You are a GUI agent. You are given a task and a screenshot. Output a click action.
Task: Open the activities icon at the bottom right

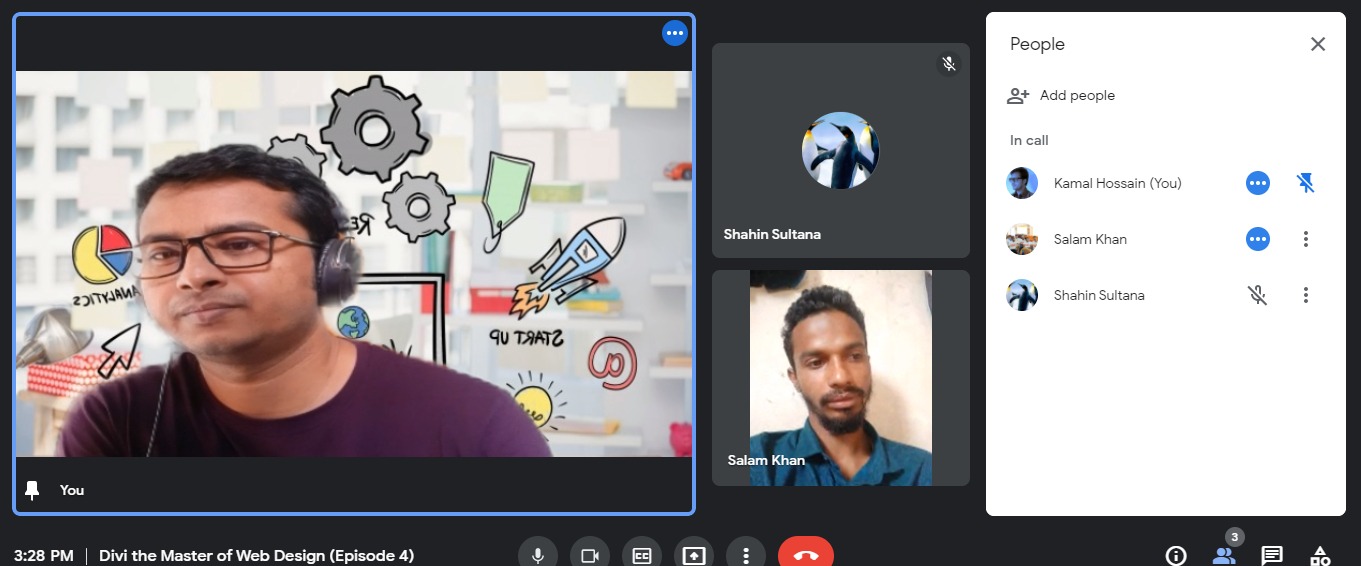point(1320,555)
